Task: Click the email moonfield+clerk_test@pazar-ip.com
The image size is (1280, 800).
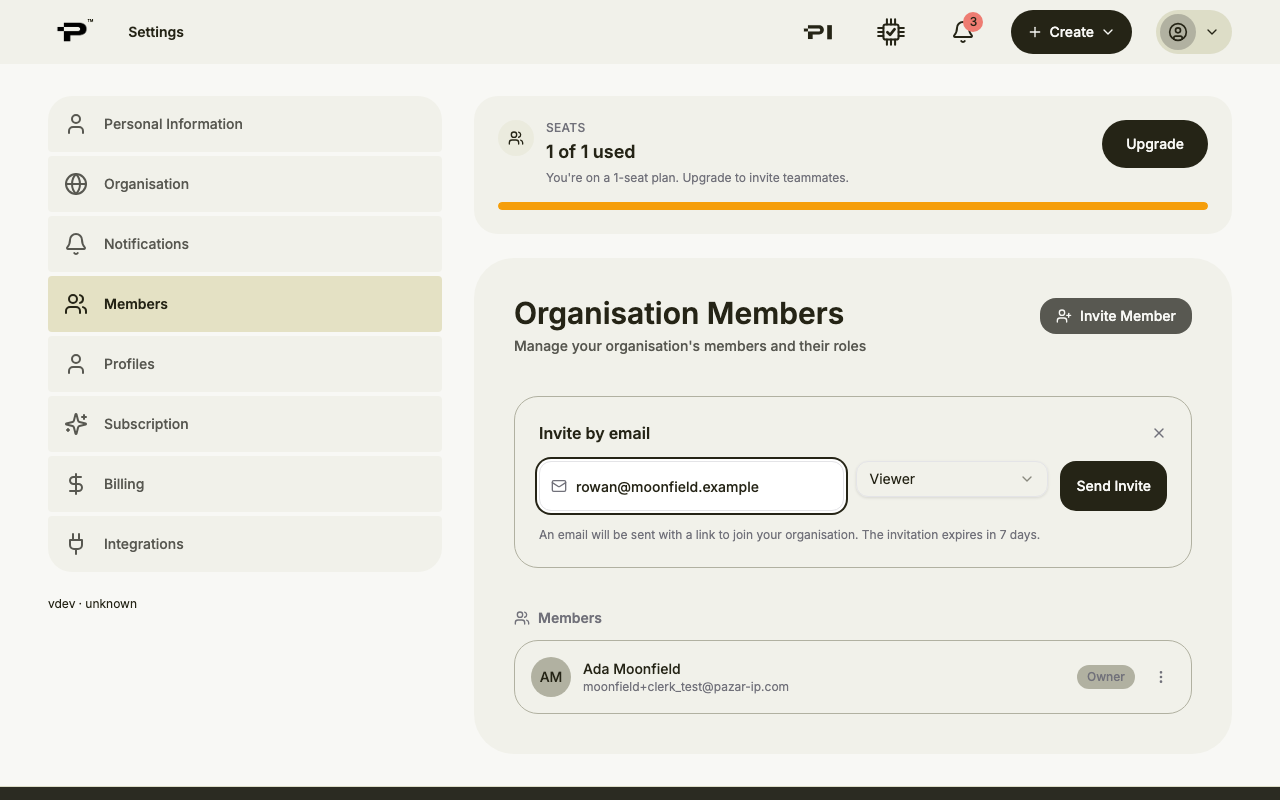Action: [686, 687]
